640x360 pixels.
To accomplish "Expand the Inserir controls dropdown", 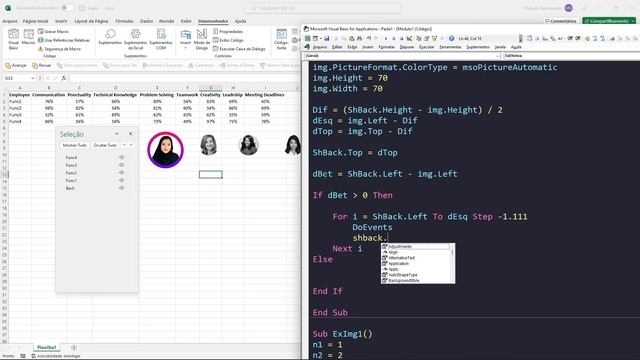I will click(185, 39).
